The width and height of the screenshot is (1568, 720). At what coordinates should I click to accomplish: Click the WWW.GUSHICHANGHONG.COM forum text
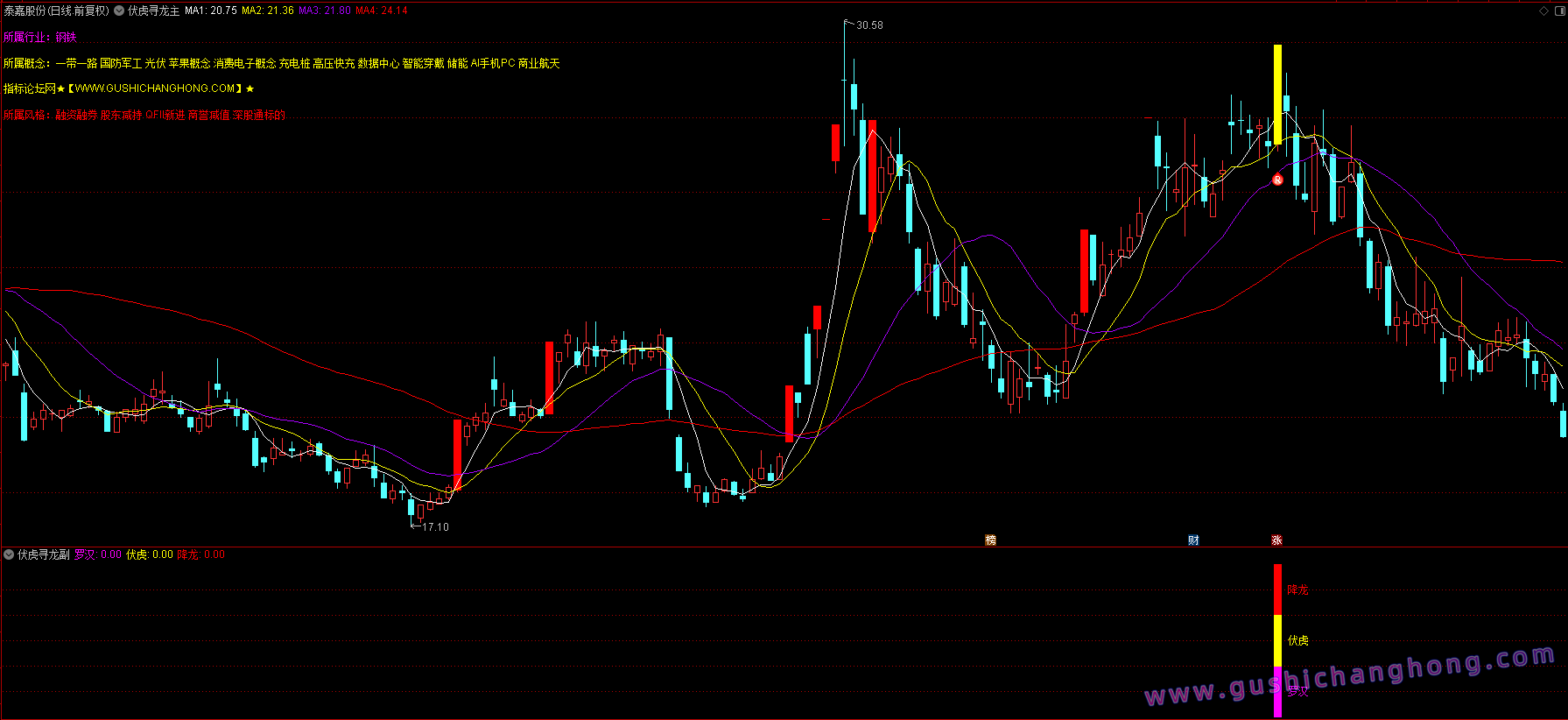[155, 88]
